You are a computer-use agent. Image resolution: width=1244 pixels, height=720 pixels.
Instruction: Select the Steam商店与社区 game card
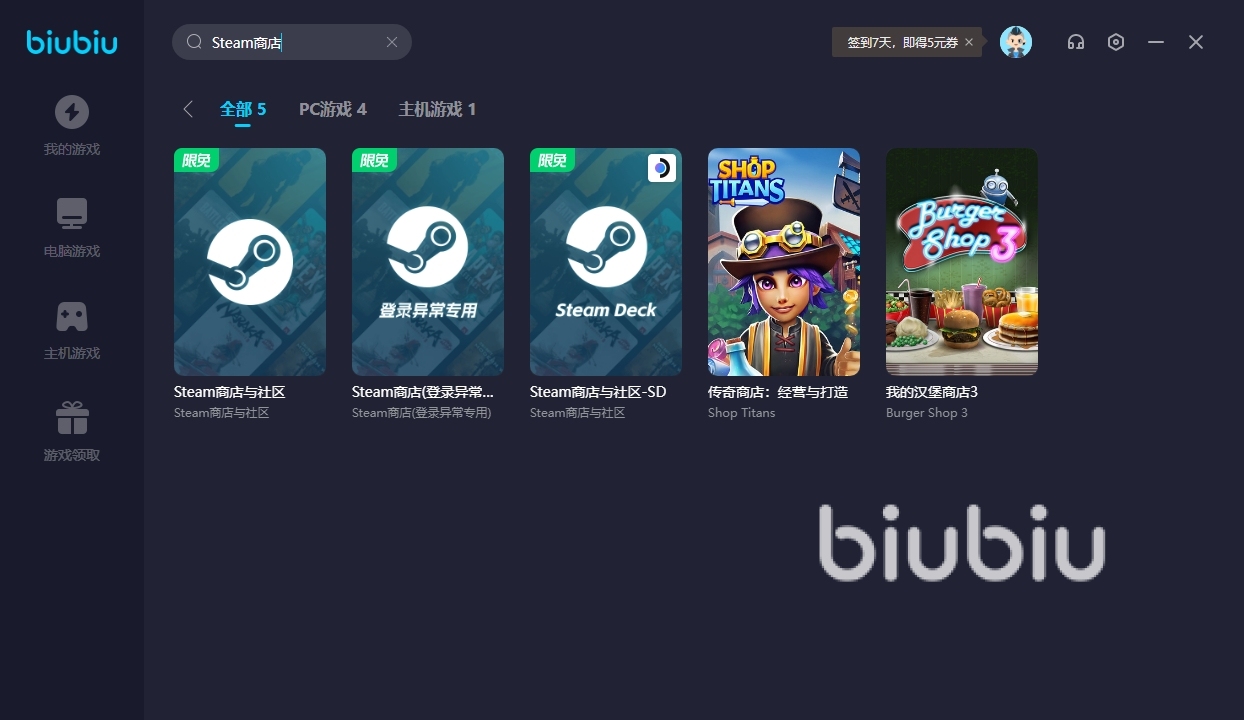250,262
